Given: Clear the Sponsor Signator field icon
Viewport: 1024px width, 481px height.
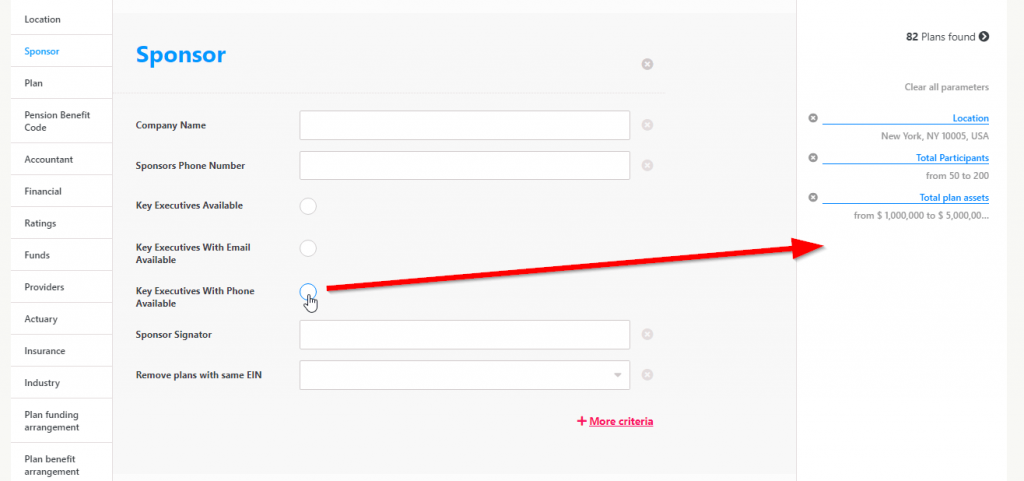Looking at the screenshot, I should click(647, 335).
